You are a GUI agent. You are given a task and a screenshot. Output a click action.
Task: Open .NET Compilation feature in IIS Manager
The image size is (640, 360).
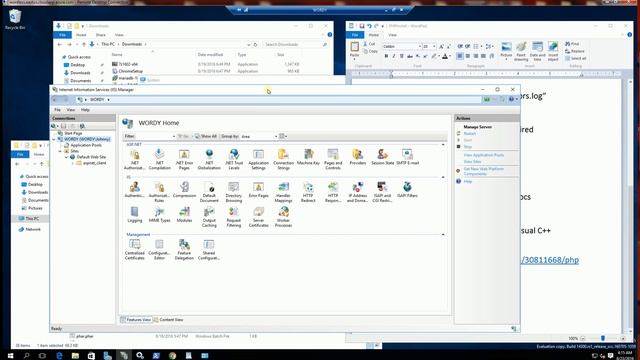[x=160, y=159]
